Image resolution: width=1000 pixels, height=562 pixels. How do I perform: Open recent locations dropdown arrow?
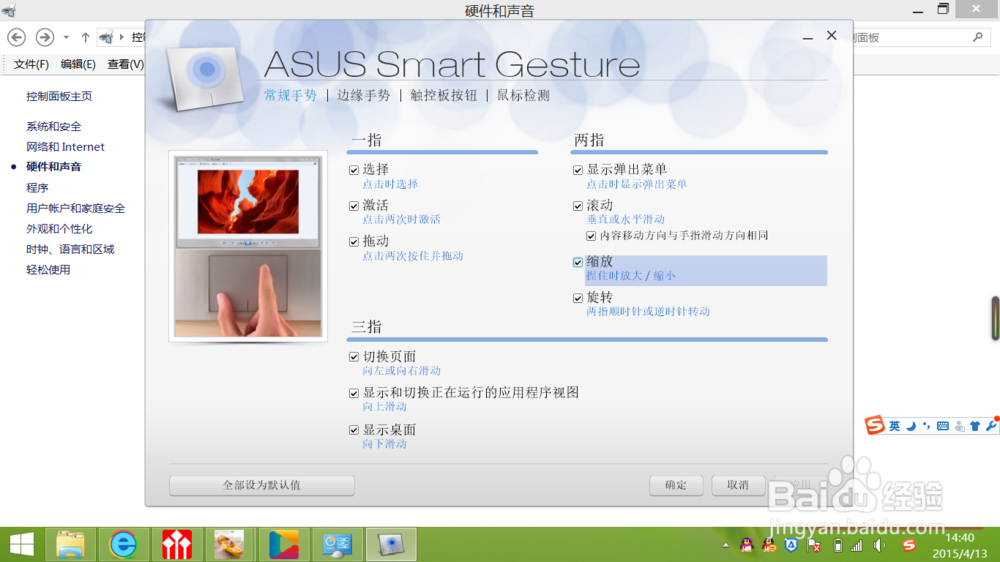(66, 38)
